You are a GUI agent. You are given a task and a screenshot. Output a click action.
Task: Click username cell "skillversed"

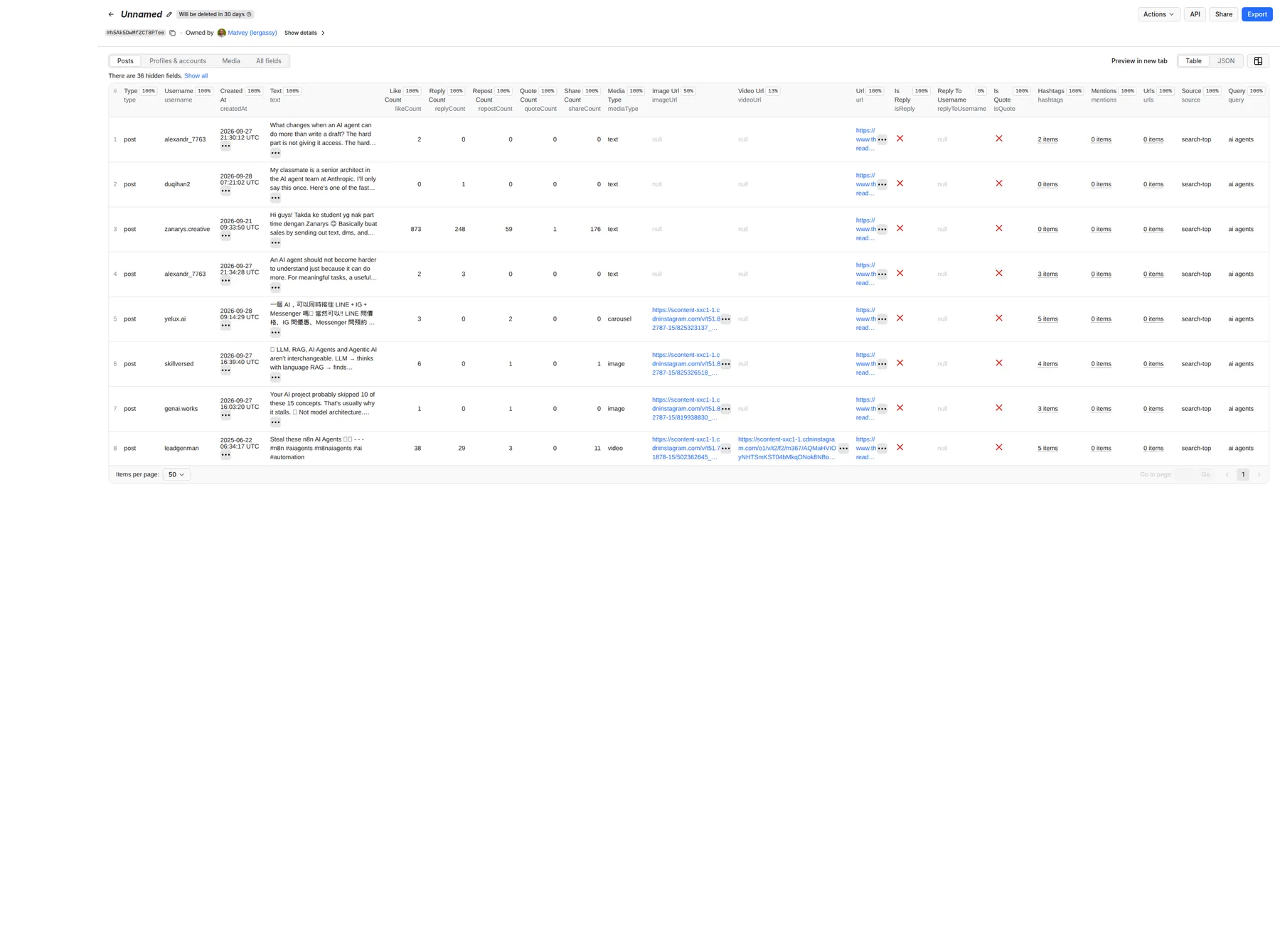pos(178,364)
